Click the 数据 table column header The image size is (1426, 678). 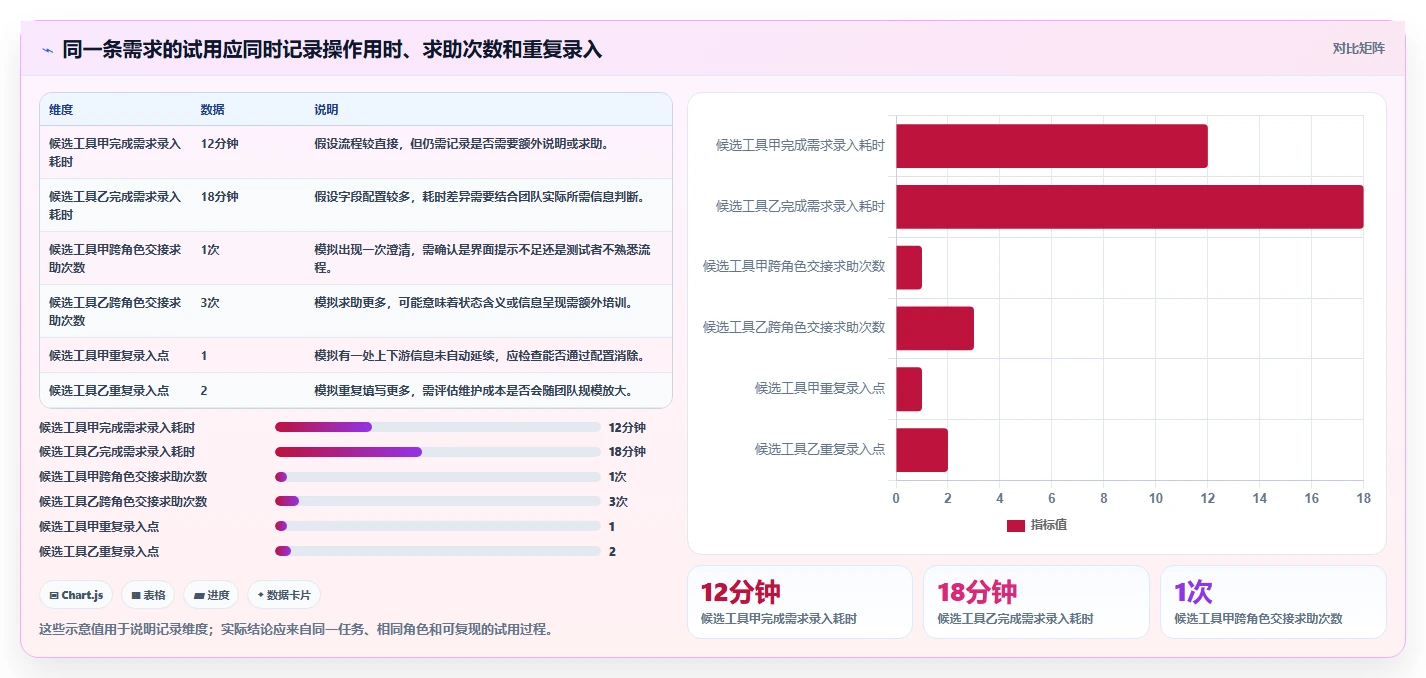pos(212,109)
